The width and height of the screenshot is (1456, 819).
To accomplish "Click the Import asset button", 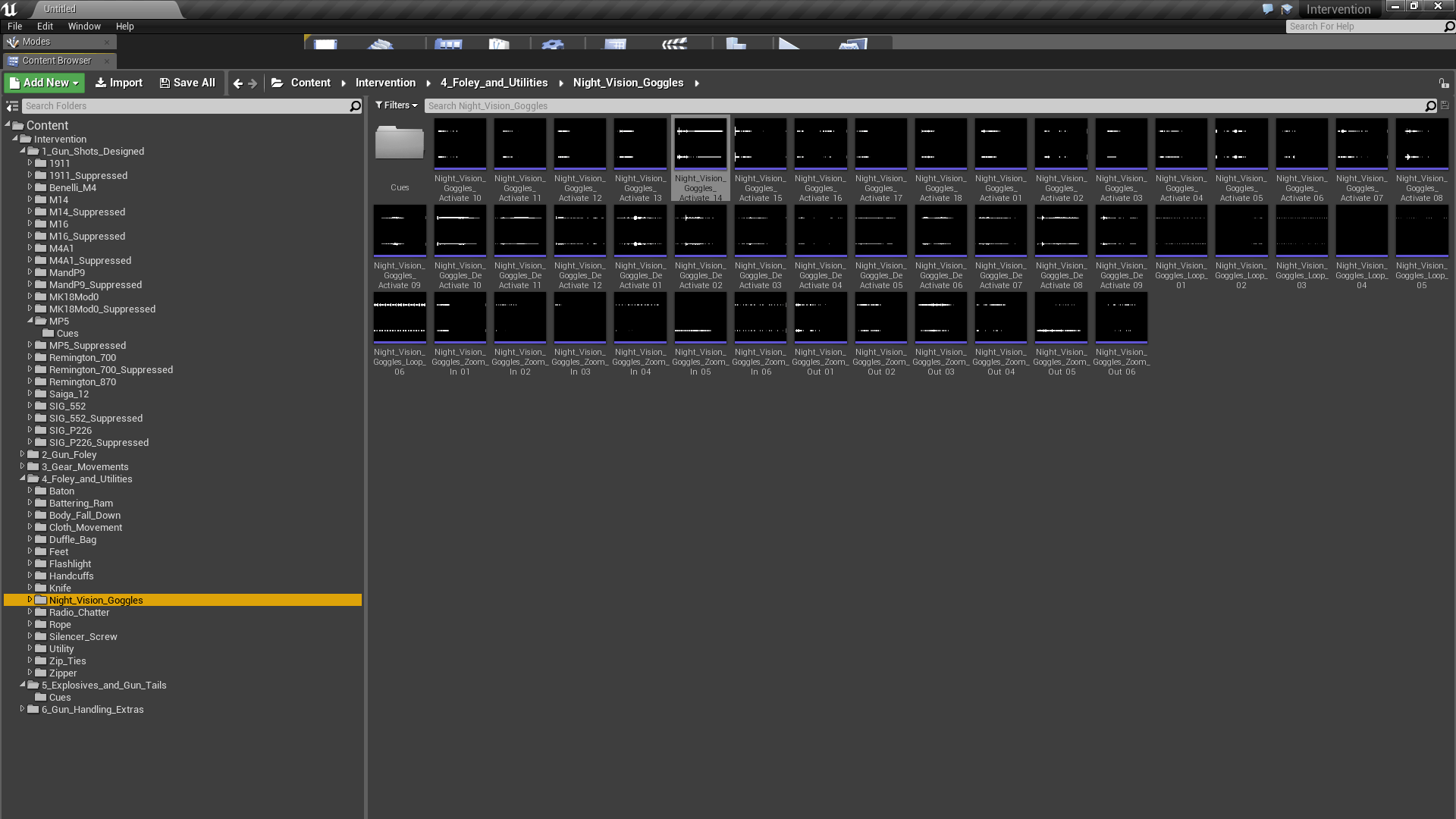I will pos(119,82).
